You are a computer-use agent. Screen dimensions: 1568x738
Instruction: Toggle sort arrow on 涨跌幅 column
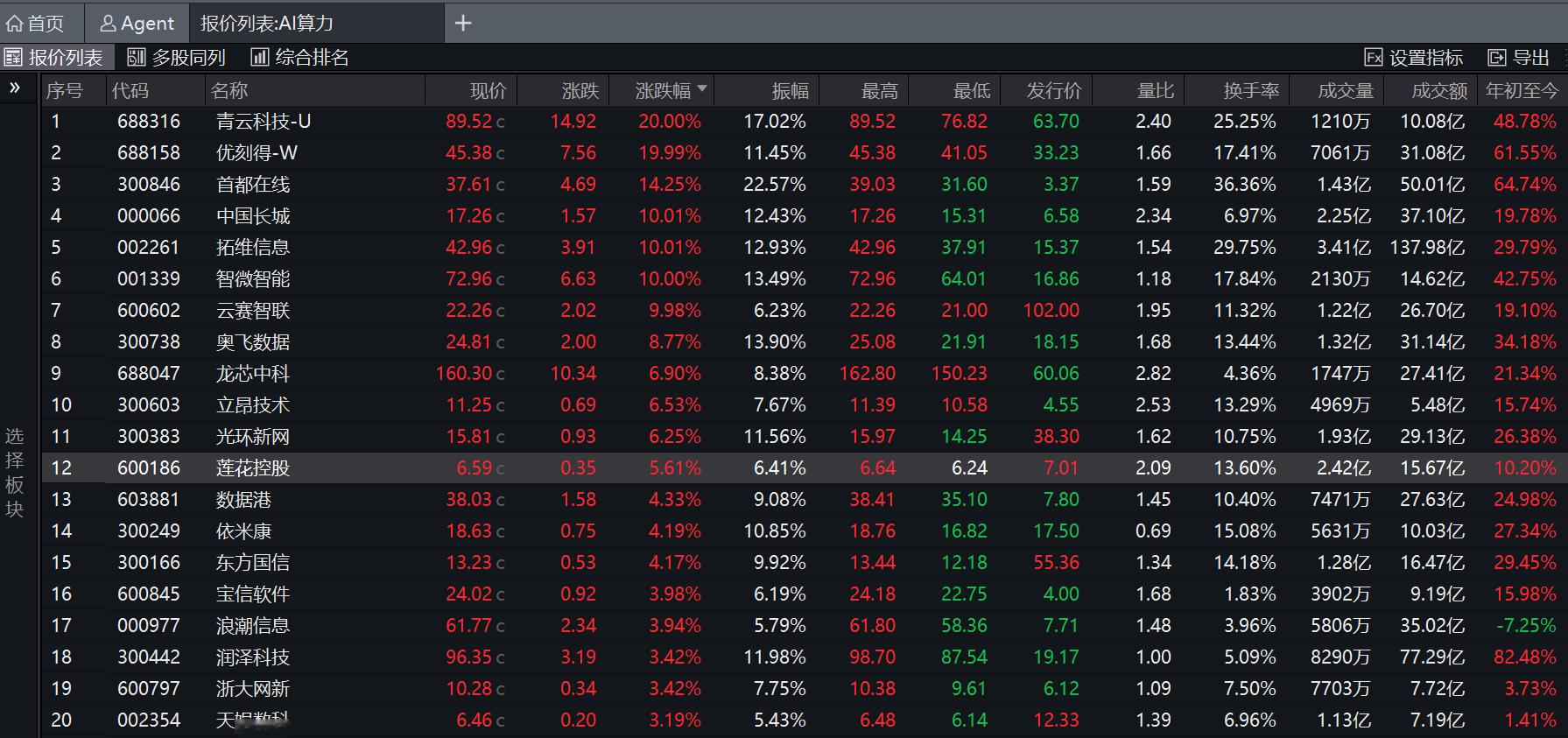[702, 88]
